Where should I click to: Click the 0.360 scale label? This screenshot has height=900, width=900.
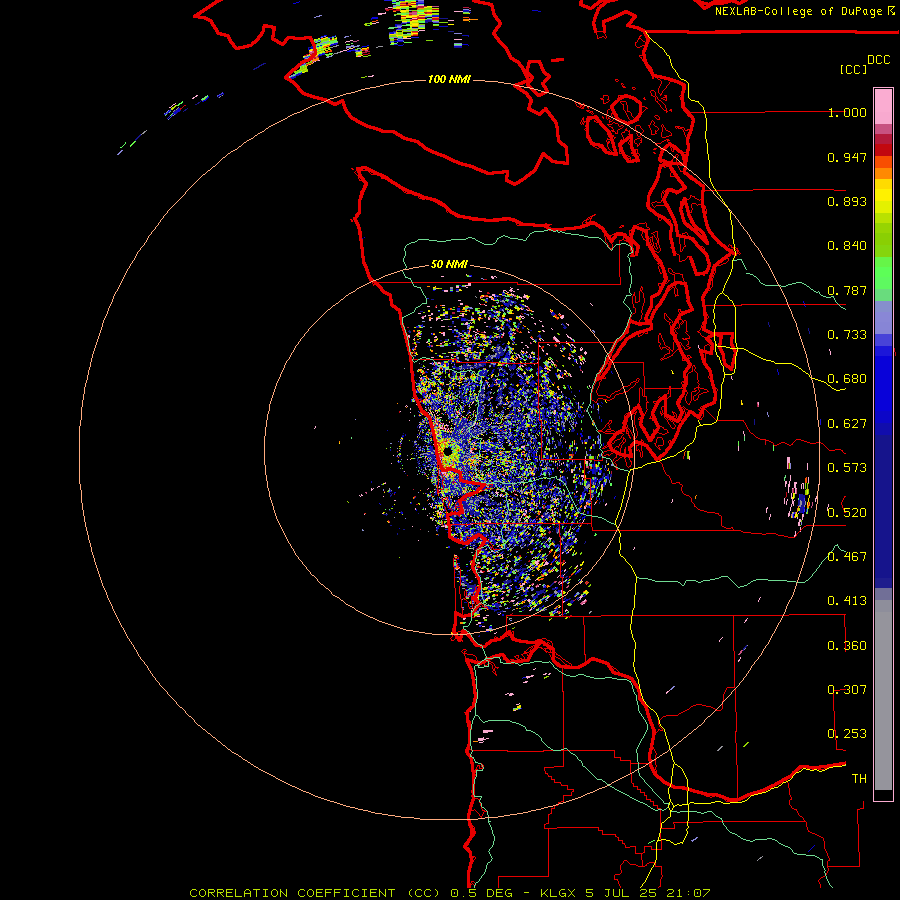[x=847, y=646]
